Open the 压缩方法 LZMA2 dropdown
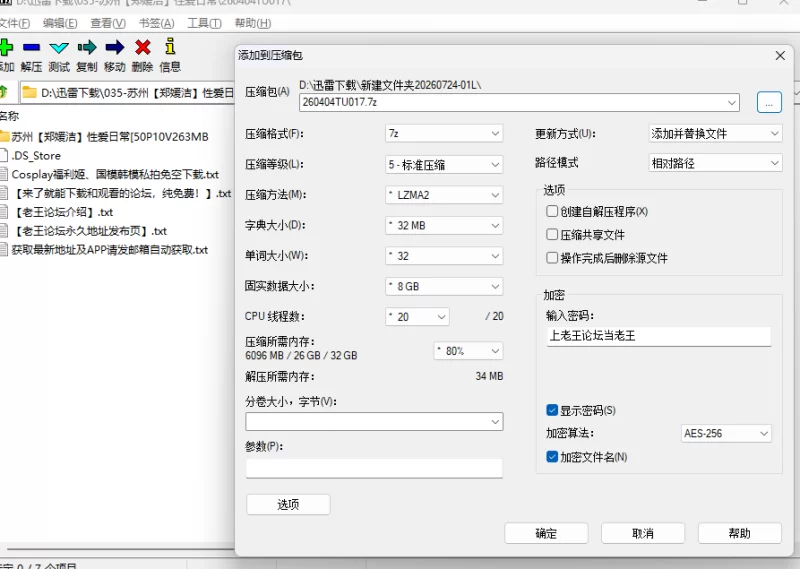Image resolution: width=800 pixels, height=569 pixels. pyautogui.click(x=444, y=195)
